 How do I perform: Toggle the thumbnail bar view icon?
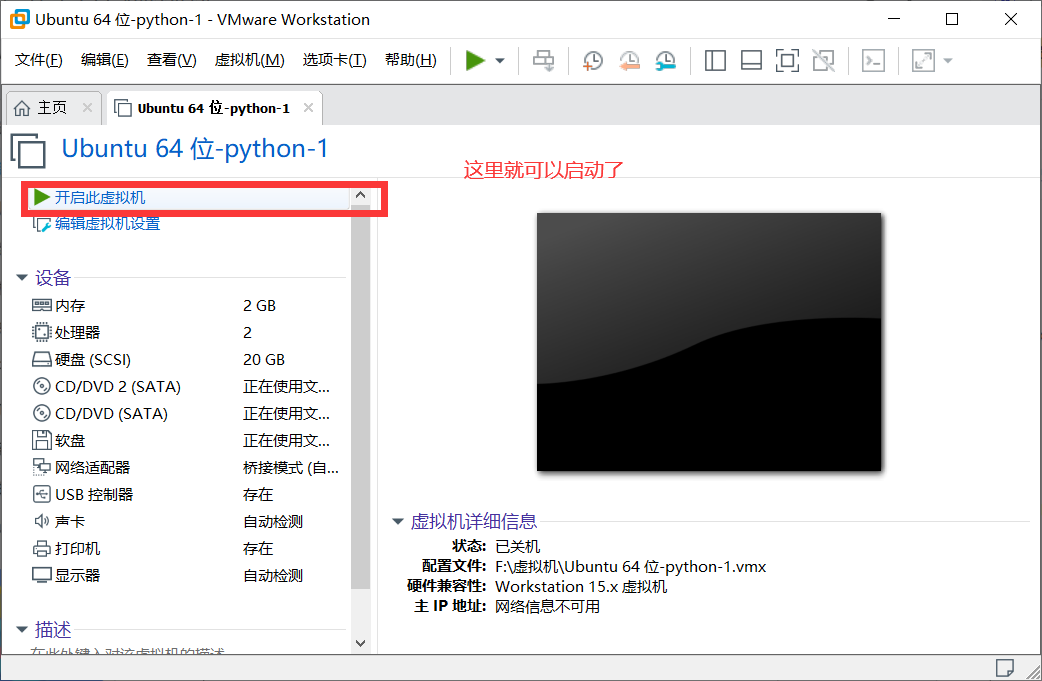coord(751,60)
